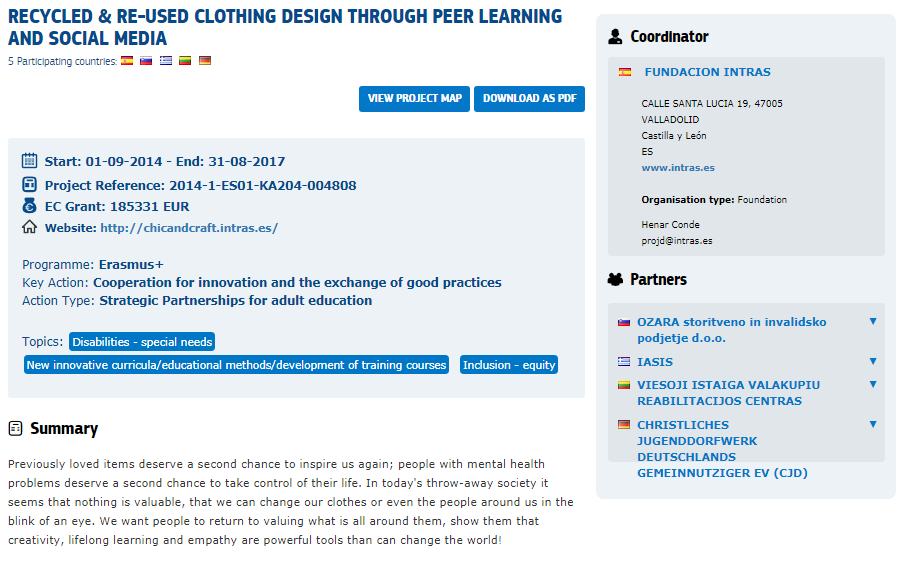The width and height of the screenshot is (907, 563).
Task: Select the Disabilities - special needs topic tag
Action: pyautogui.click(x=142, y=342)
